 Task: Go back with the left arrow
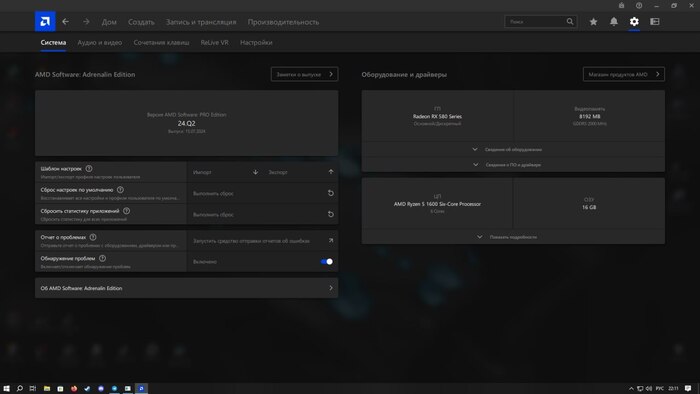click(66, 21)
